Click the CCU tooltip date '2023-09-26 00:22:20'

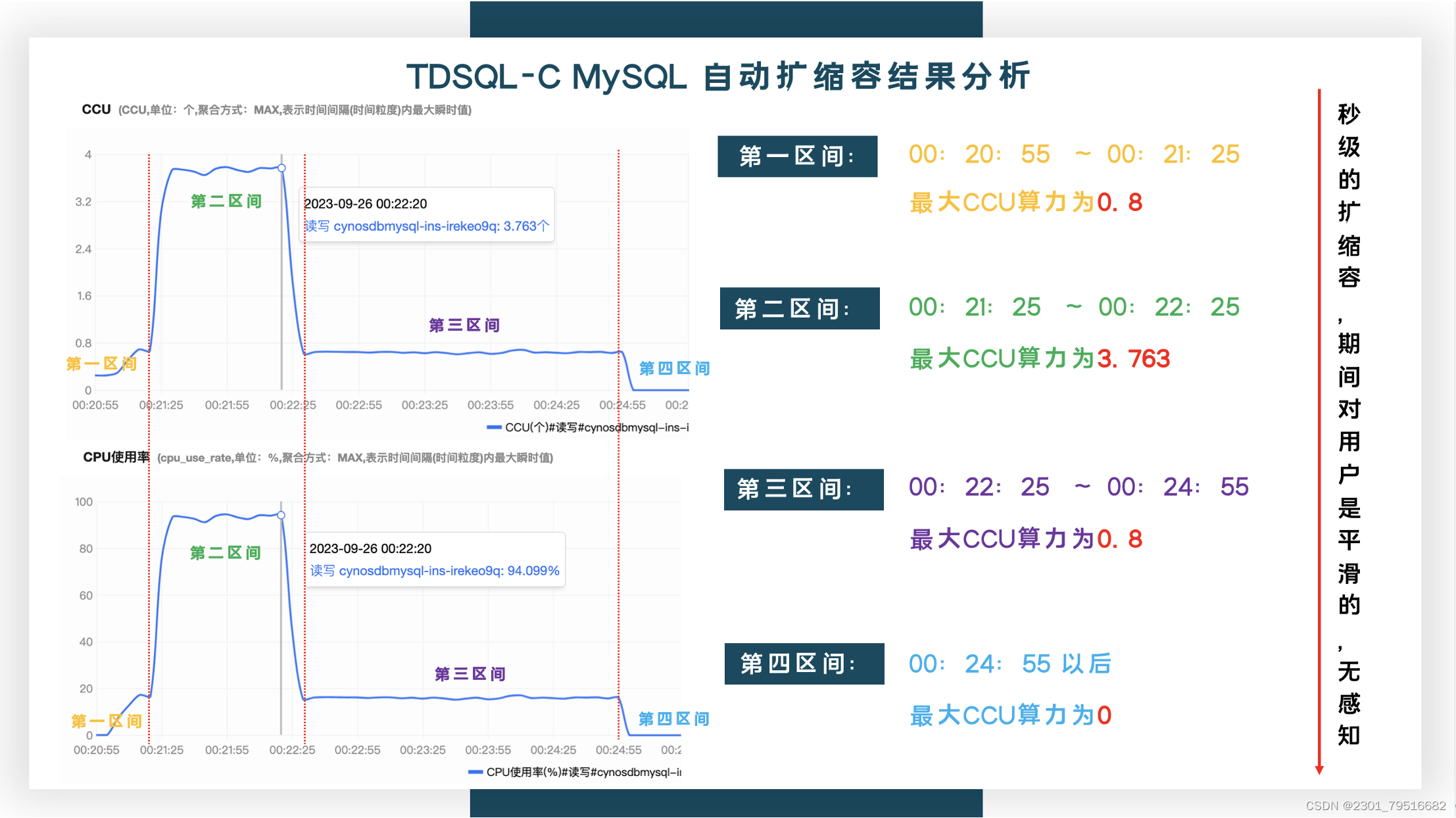366,204
